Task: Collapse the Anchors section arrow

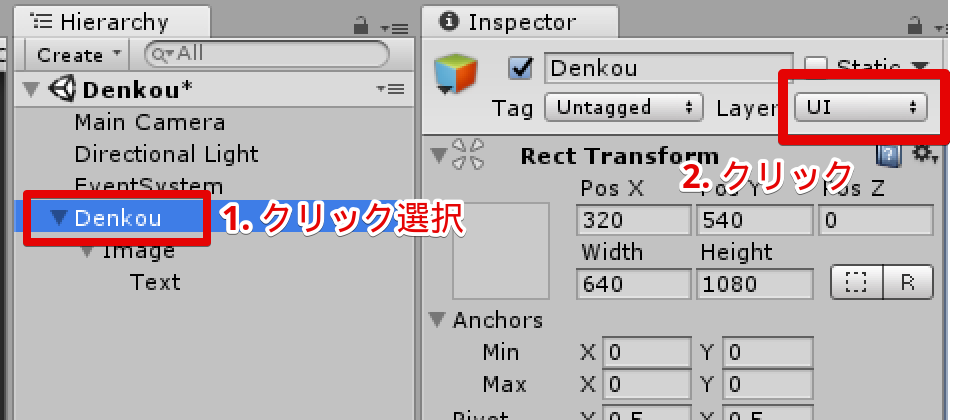Action: 437,320
